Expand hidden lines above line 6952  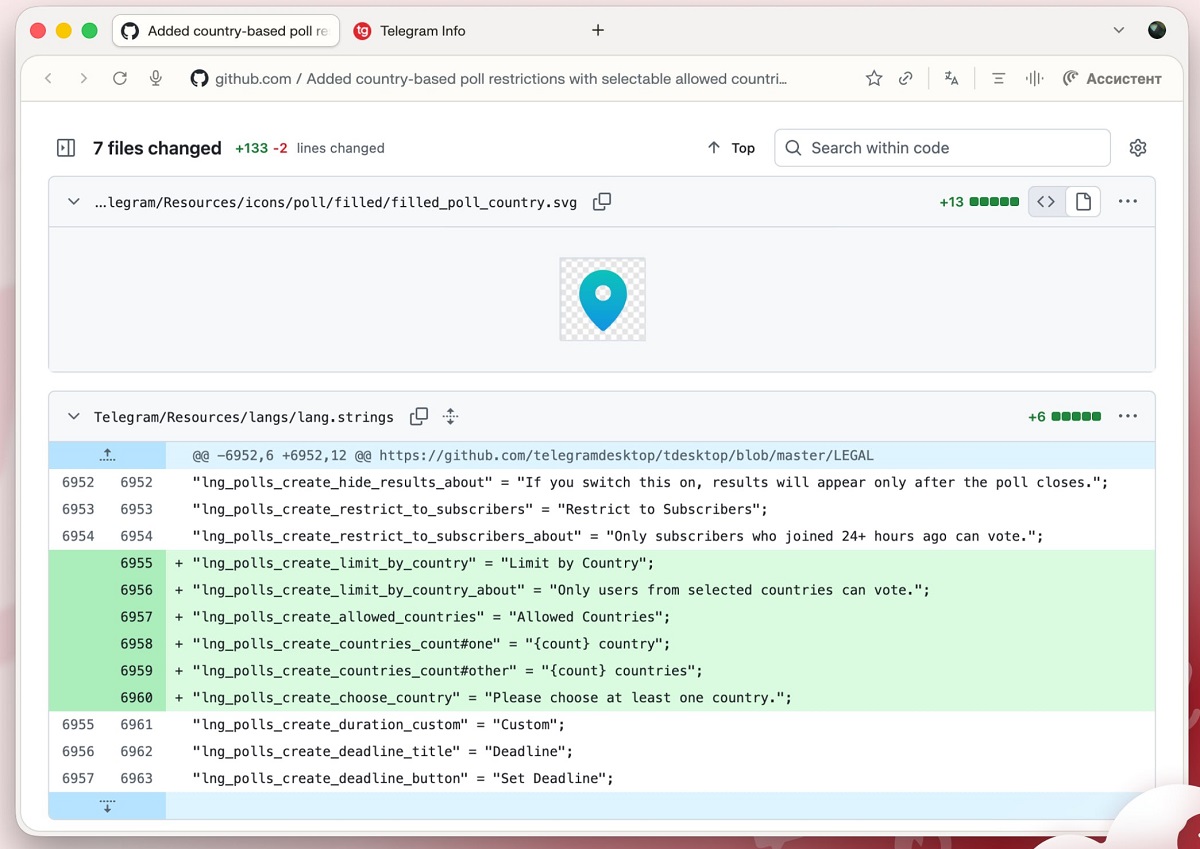(x=107, y=455)
